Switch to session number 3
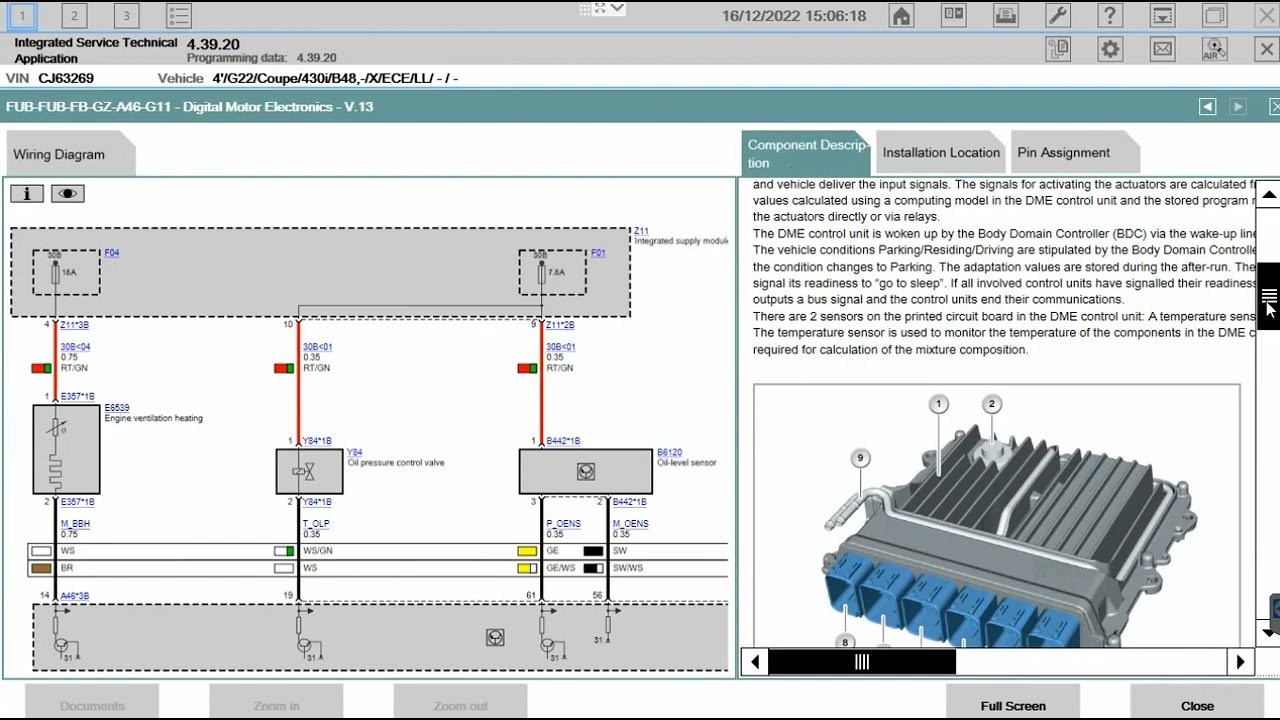1280x720 pixels. 126,16
